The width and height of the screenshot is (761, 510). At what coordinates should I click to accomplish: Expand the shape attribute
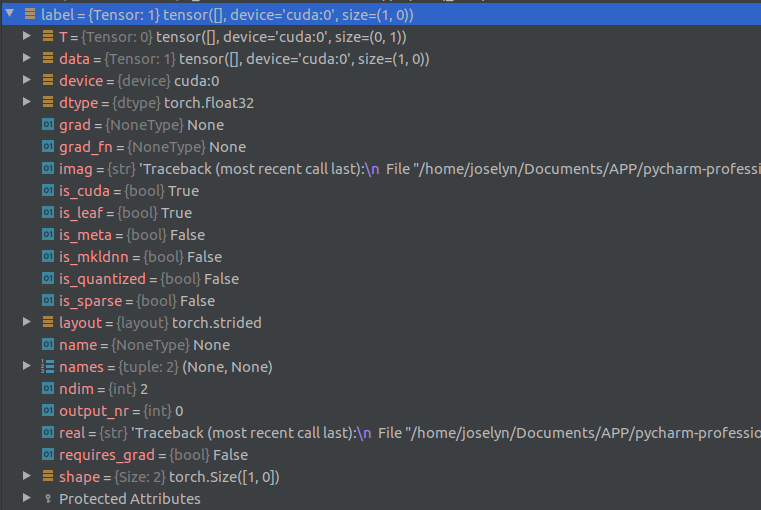click(x=27, y=476)
